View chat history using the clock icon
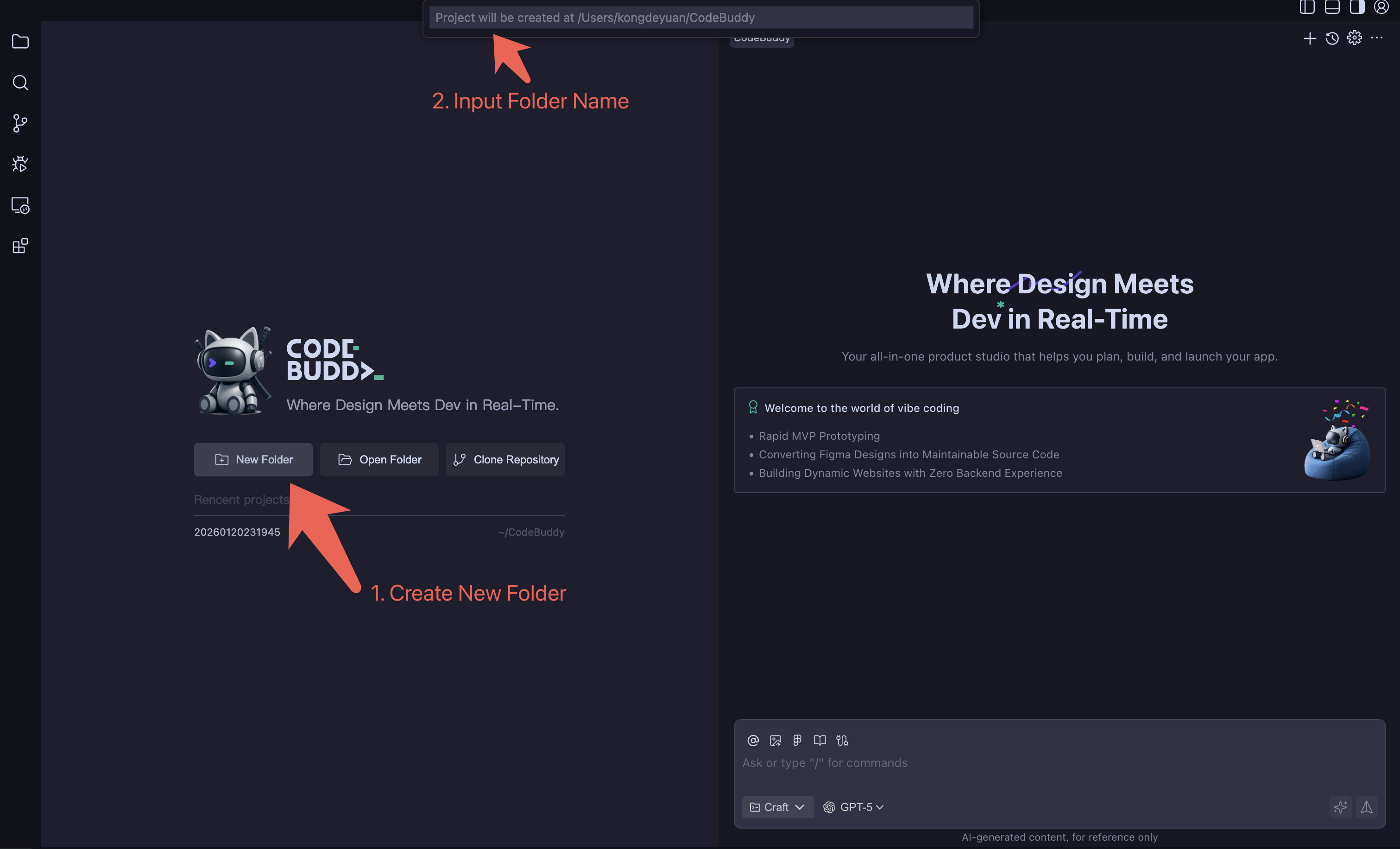The height and width of the screenshot is (849, 1400). click(1332, 38)
